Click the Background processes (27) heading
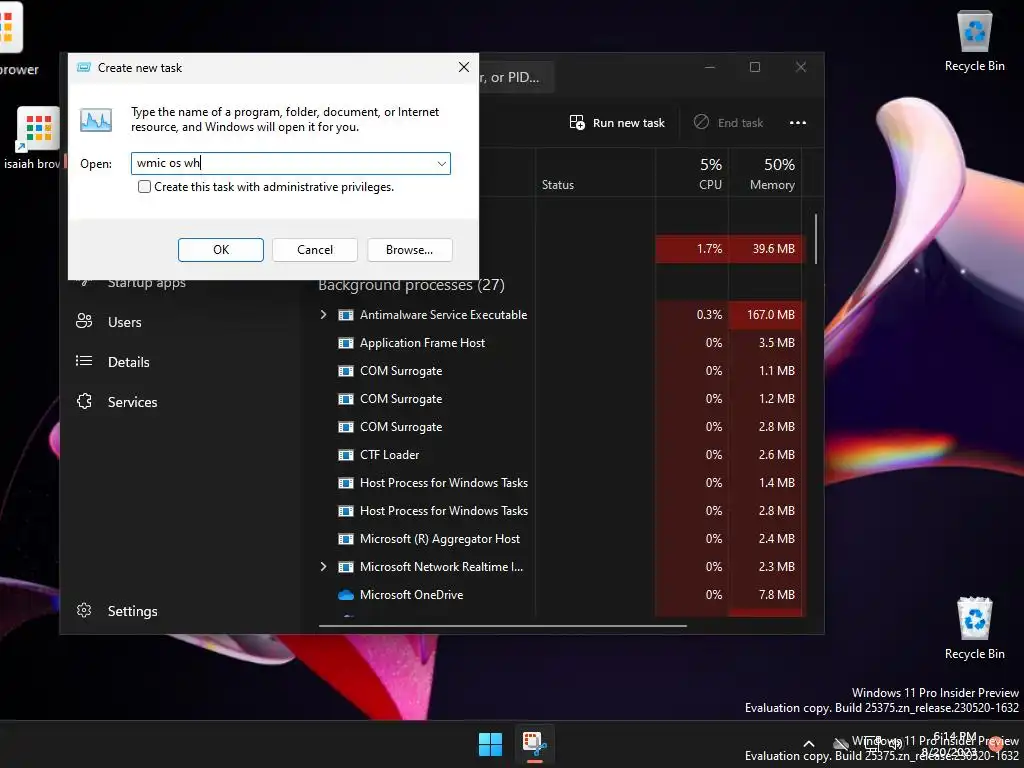The width and height of the screenshot is (1024, 768). 411,285
